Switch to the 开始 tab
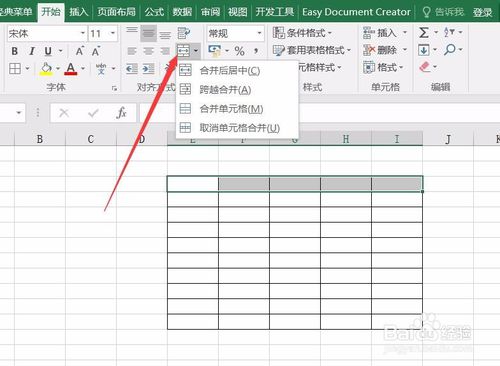The image size is (500, 366). 51,12
